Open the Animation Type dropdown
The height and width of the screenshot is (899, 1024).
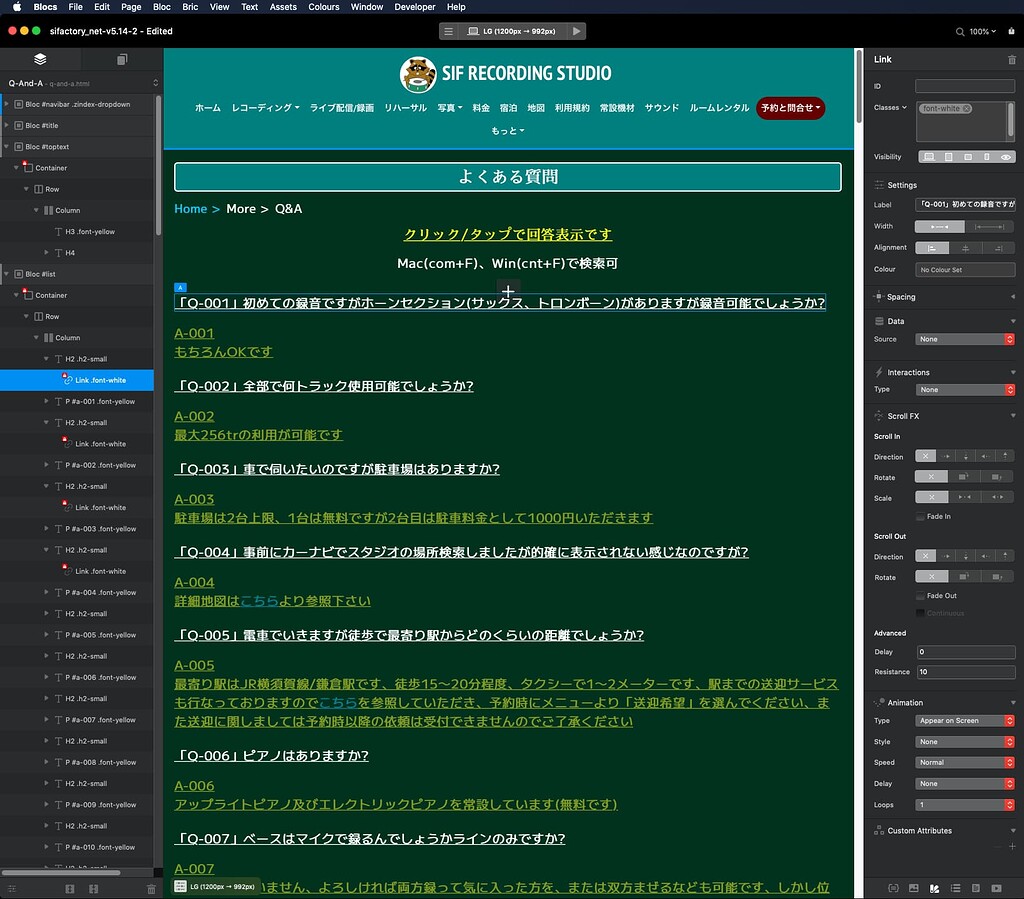click(x=965, y=721)
